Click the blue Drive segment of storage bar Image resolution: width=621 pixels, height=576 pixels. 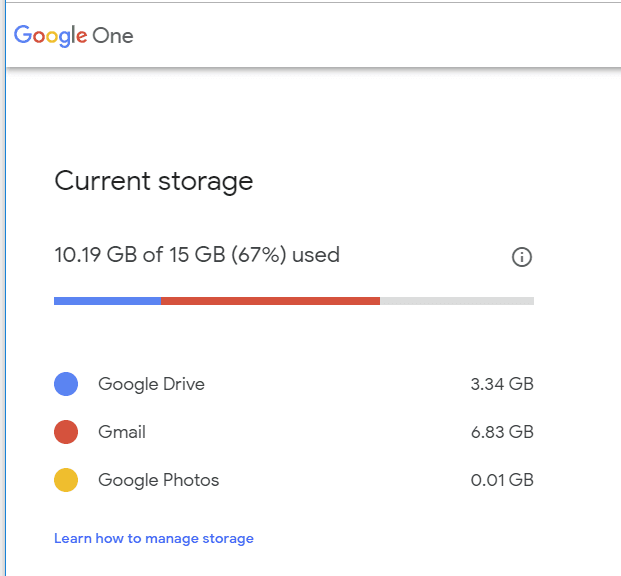pyautogui.click(x=107, y=301)
